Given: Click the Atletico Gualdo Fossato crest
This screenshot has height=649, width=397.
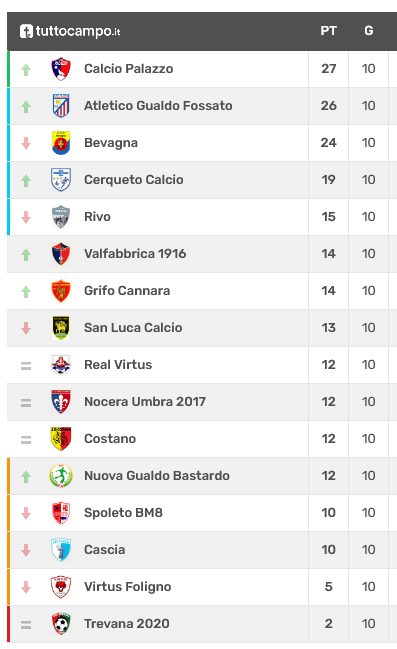Looking at the screenshot, I should (61, 106).
